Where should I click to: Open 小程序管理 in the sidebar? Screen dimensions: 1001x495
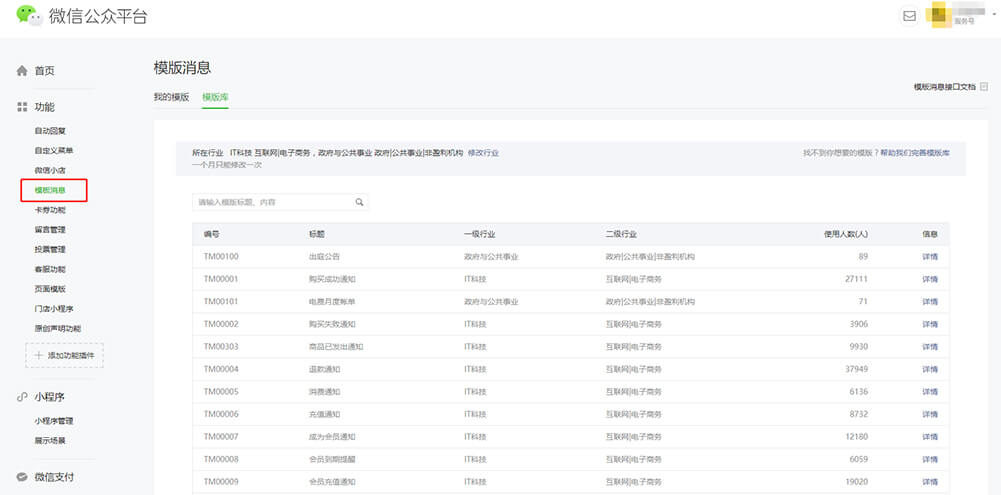(x=54, y=421)
